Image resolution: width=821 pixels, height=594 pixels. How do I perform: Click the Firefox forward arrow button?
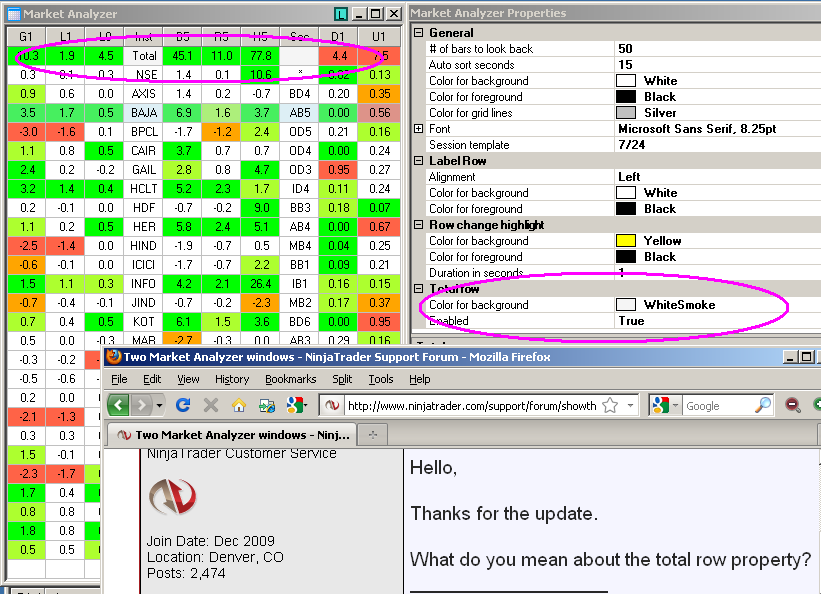(x=141, y=405)
